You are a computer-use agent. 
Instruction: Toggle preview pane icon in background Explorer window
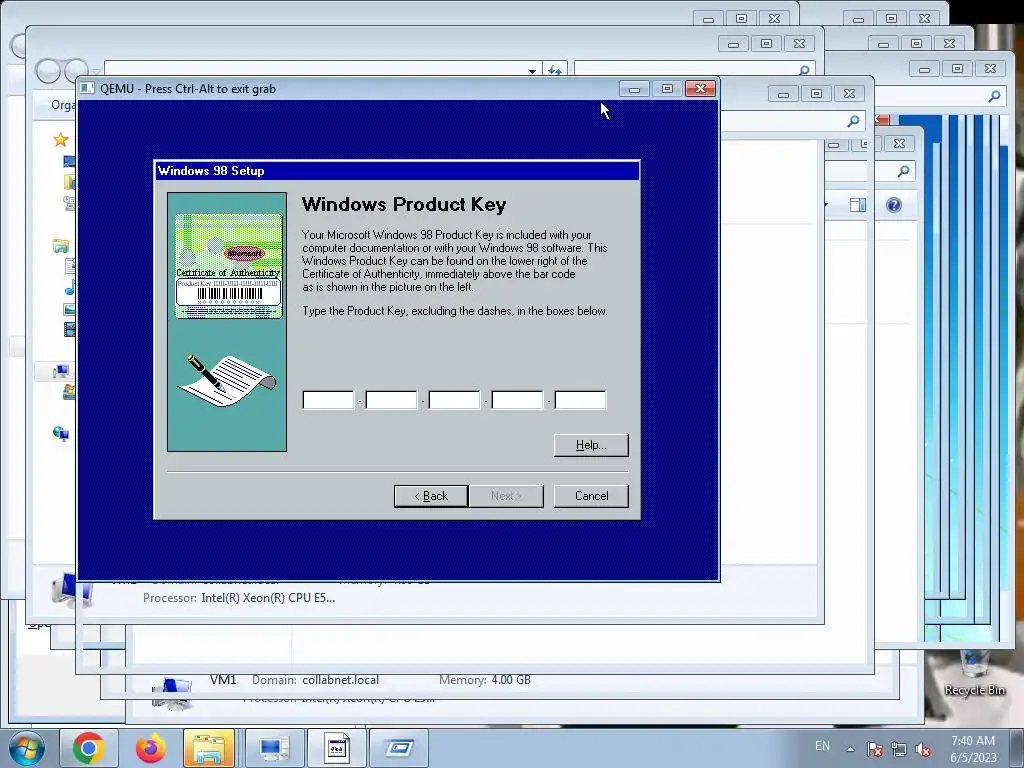pos(857,205)
